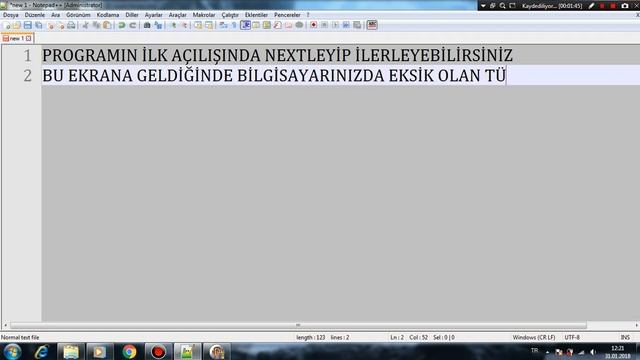
Task: Click the ABC spell check icon
Action: click(372, 25)
